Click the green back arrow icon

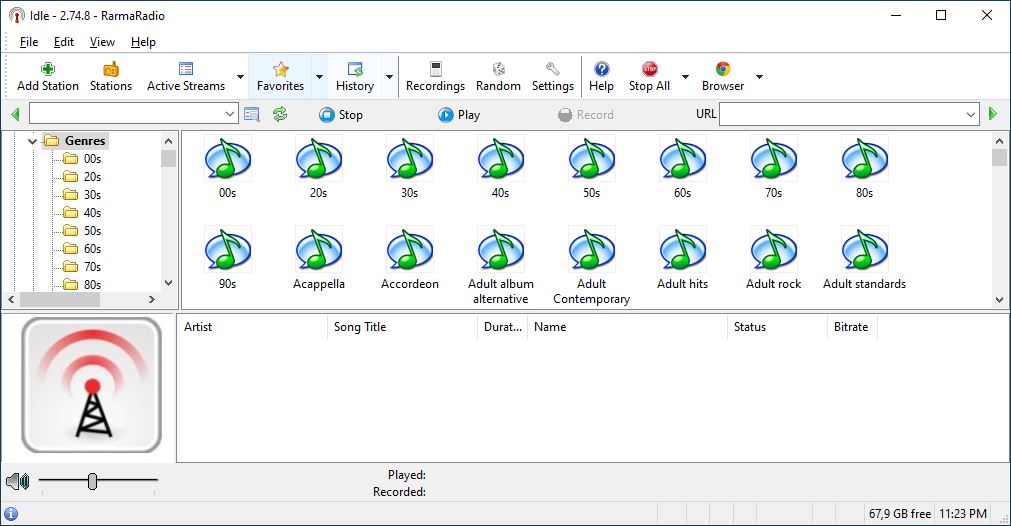point(15,115)
